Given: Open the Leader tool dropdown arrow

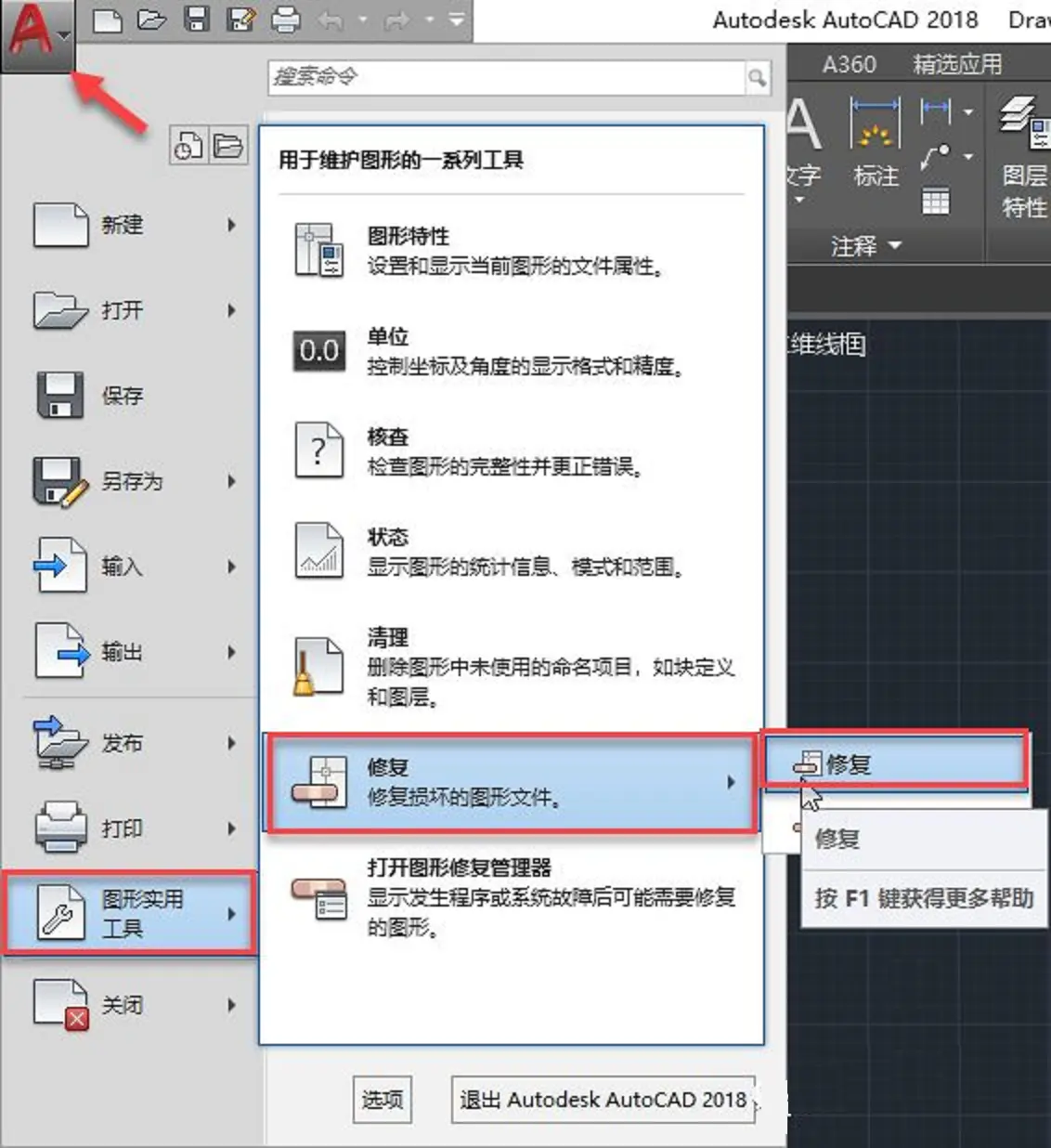Looking at the screenshot, I should pyautogui.click(x=968, y=157).
